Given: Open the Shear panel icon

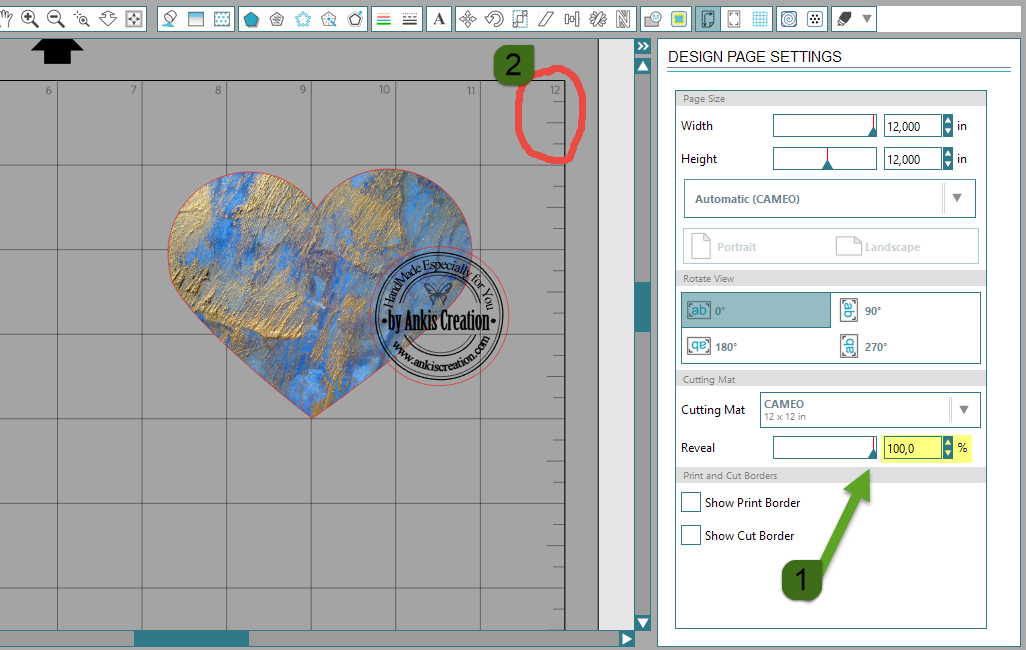Looking at the screenshot, I should pyautogui.click(x=546, y=19).
